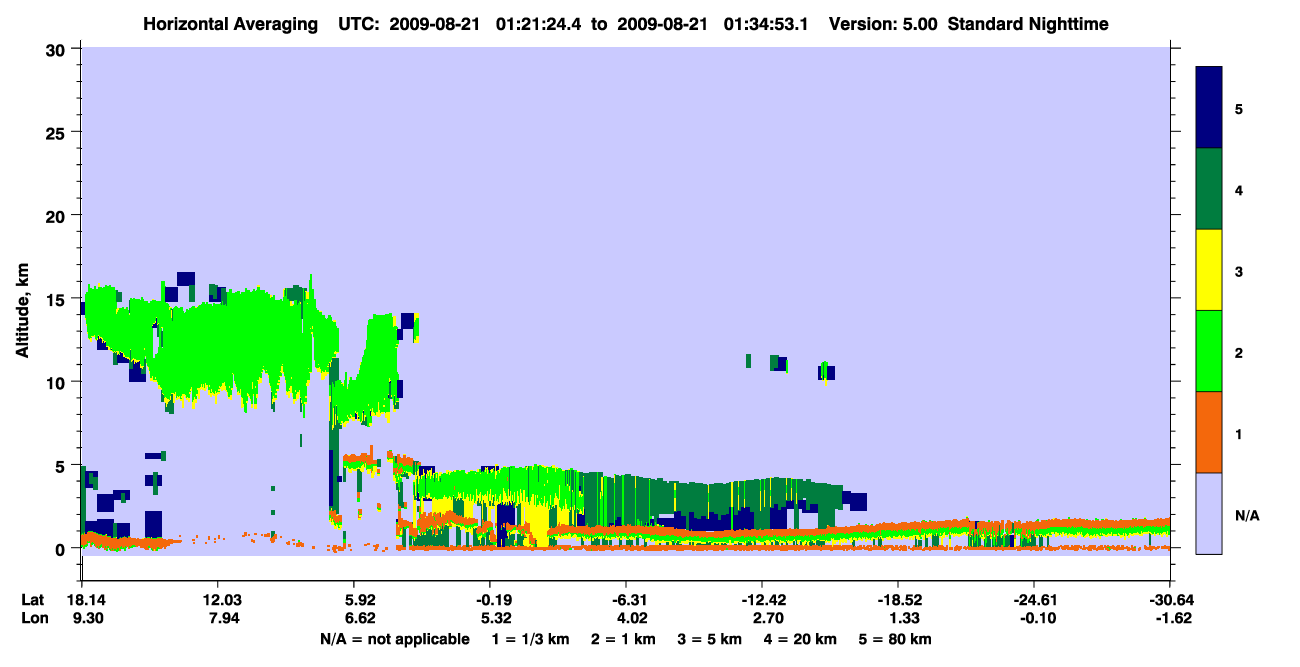The height and width of the screenshot is (667, 1300).
Task: Click the orange level 1 legend swatch
Action: [x=1210, y=432]
